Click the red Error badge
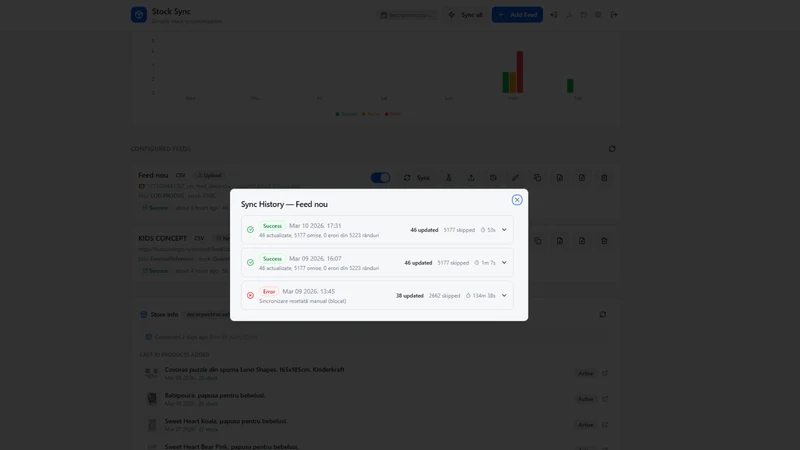 pos(269,292)
